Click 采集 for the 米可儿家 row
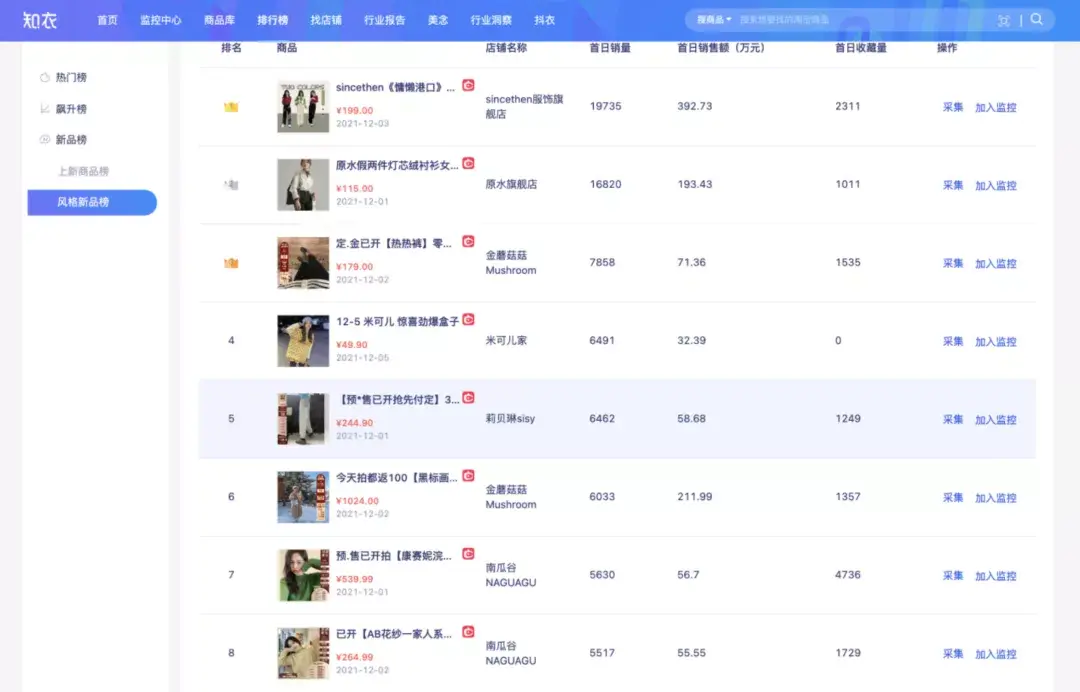Image resolution: width=1080 pixels, height=692 pixels. pos(953,342)
